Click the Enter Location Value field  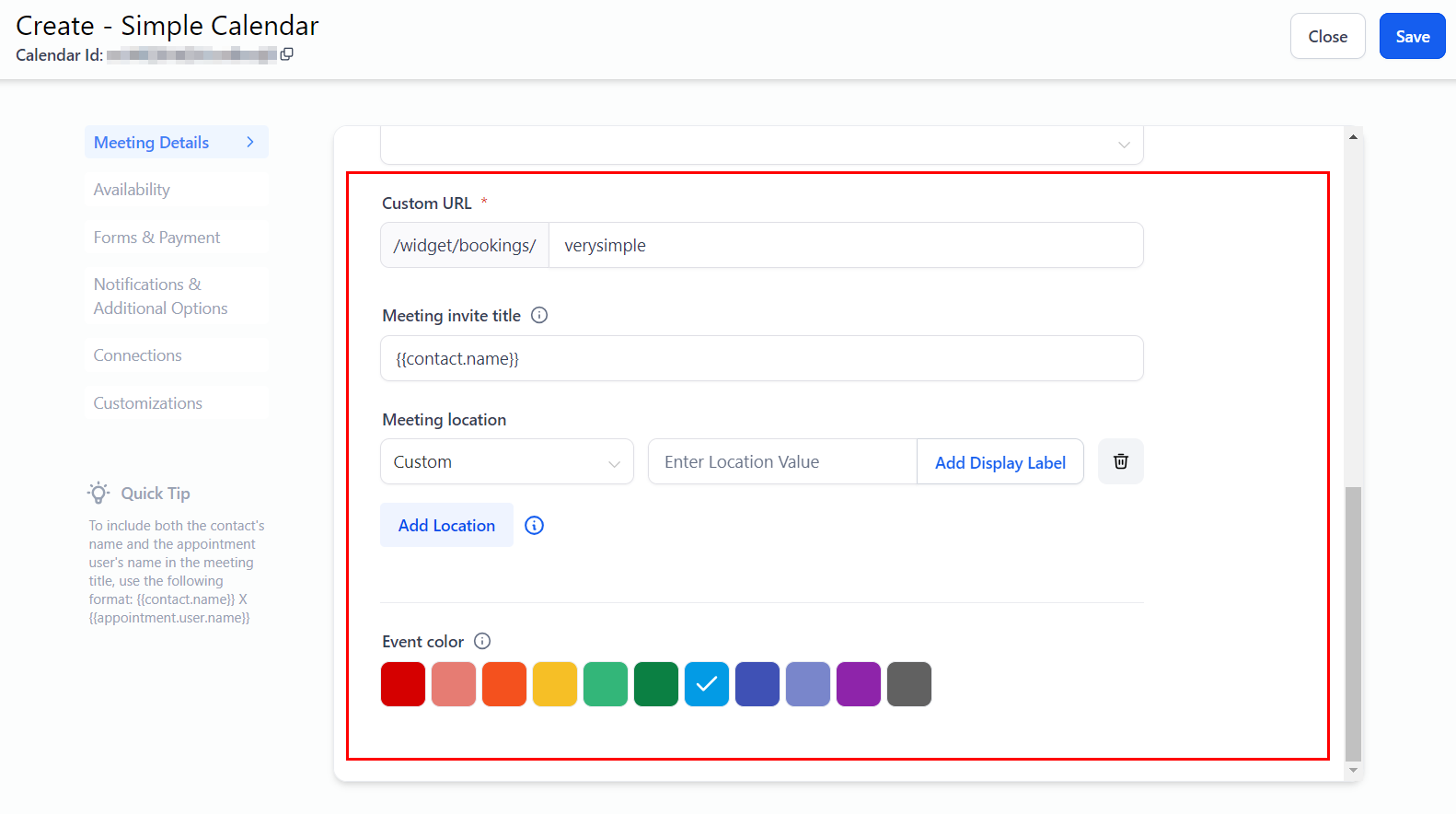[x=781, y=461]
